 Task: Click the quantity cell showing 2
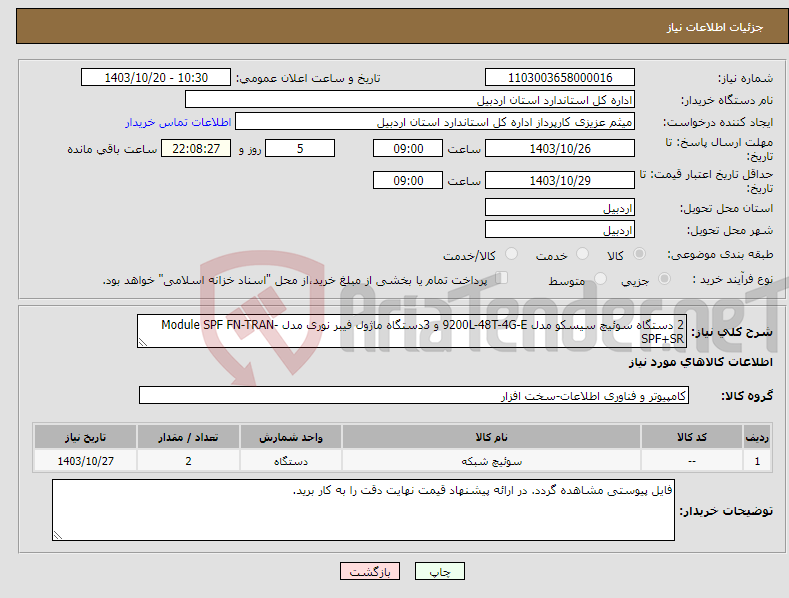[188, 461]
